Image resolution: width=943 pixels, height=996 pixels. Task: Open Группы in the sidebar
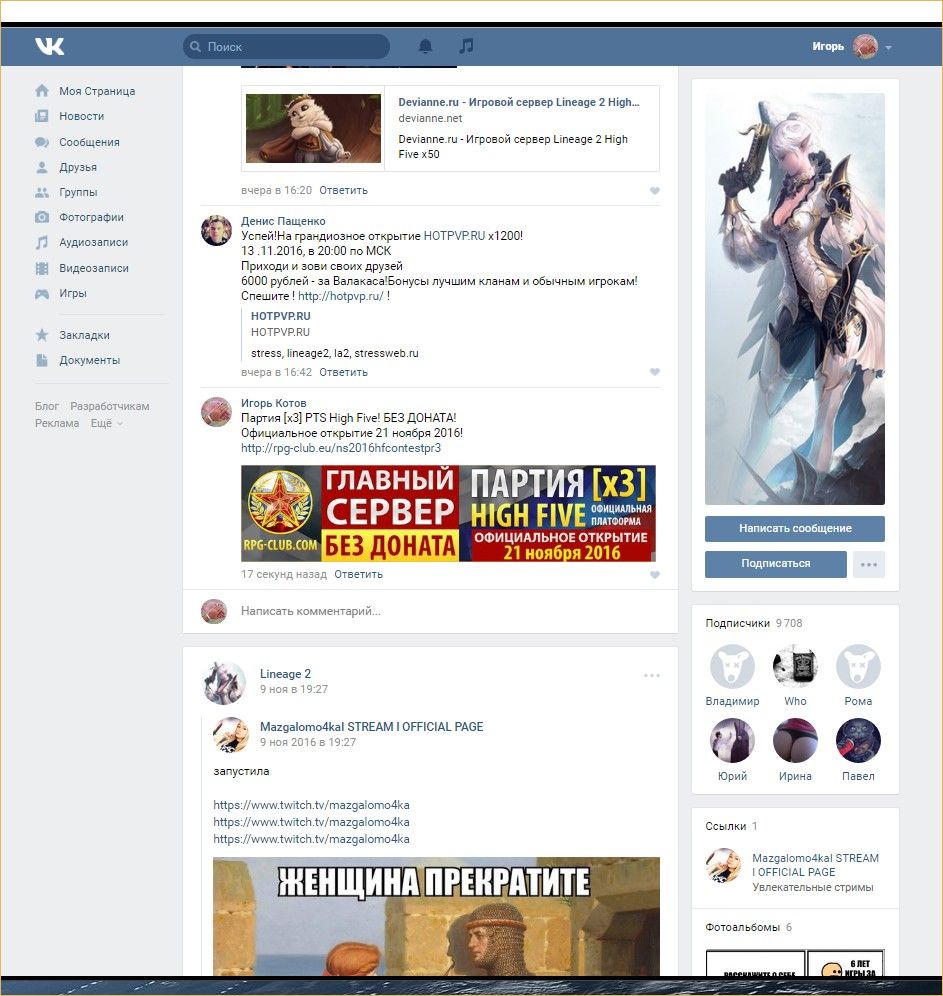(78, 192)
